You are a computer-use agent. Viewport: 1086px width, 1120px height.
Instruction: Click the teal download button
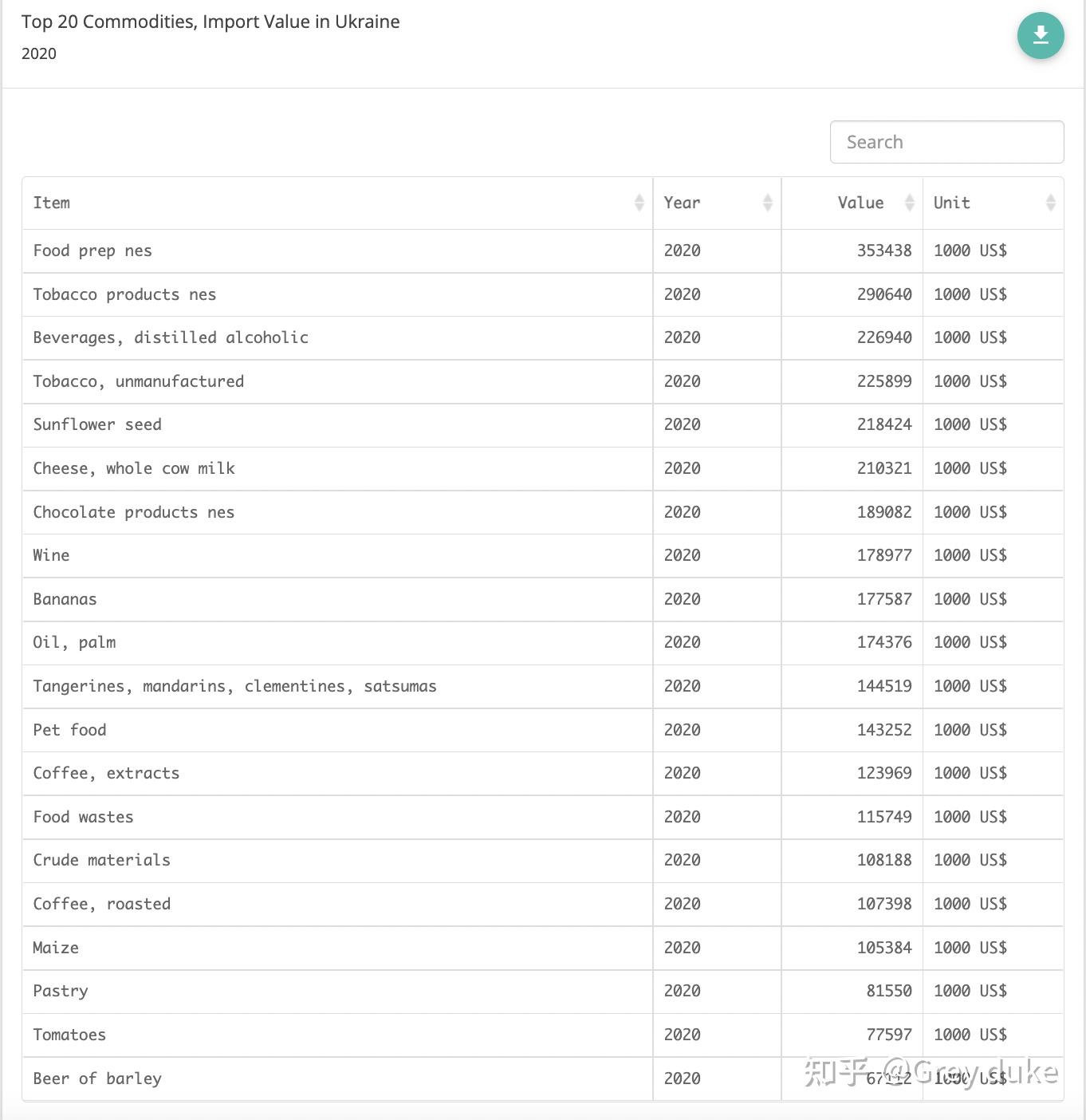point(1041,36)
